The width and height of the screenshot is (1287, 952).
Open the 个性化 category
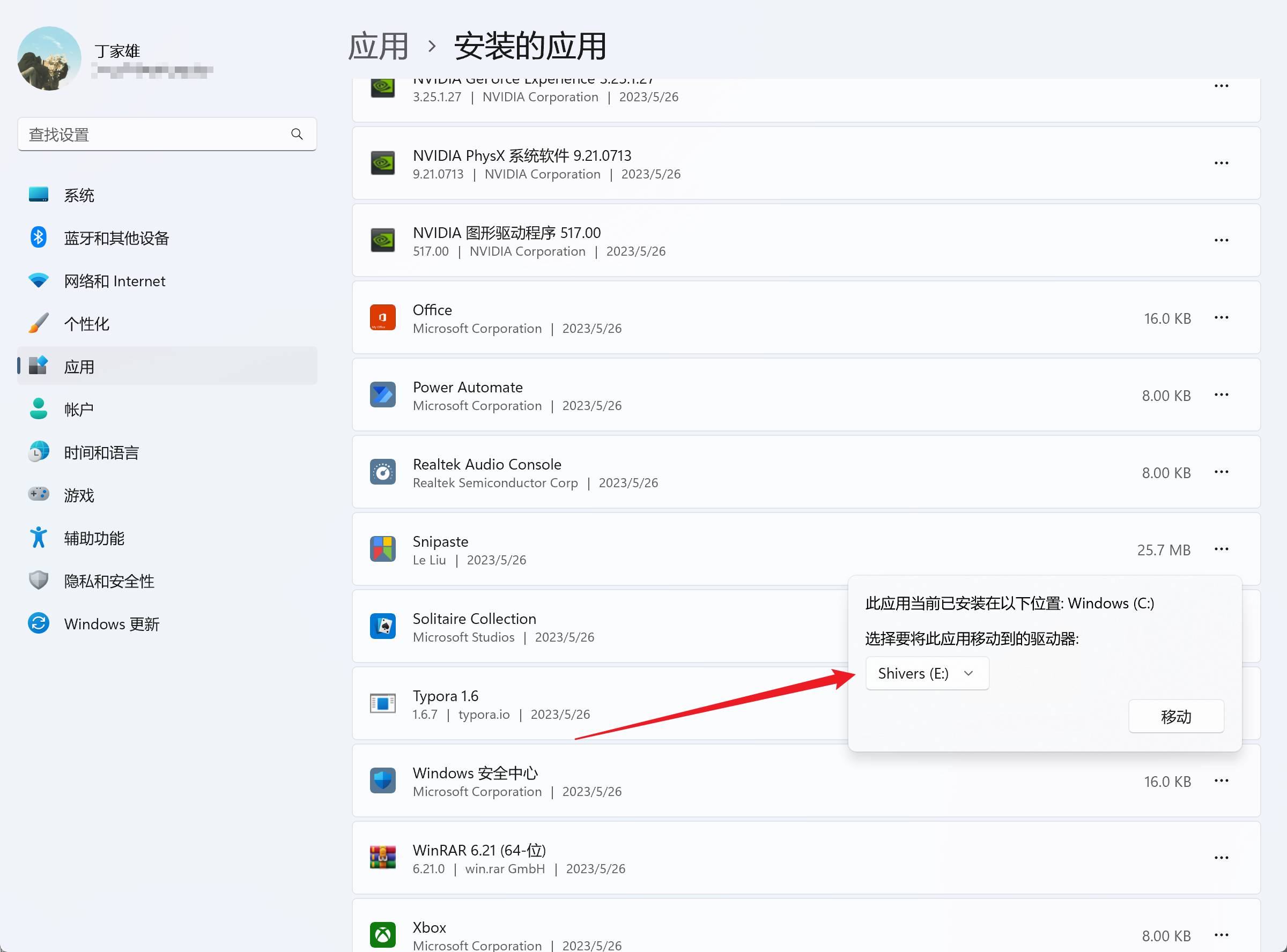point(167,323)
